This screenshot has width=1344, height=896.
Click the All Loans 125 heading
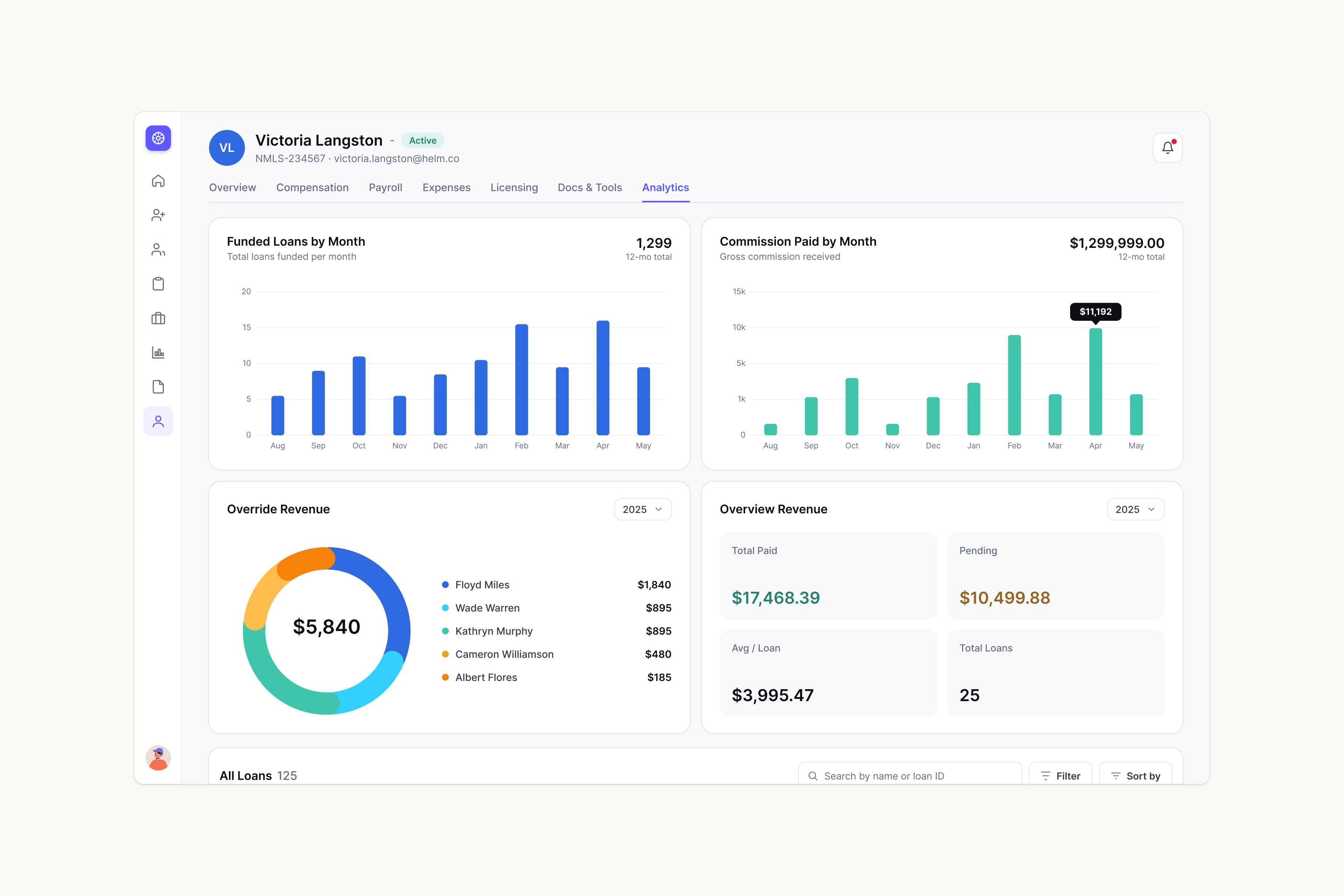coord(258,775)
